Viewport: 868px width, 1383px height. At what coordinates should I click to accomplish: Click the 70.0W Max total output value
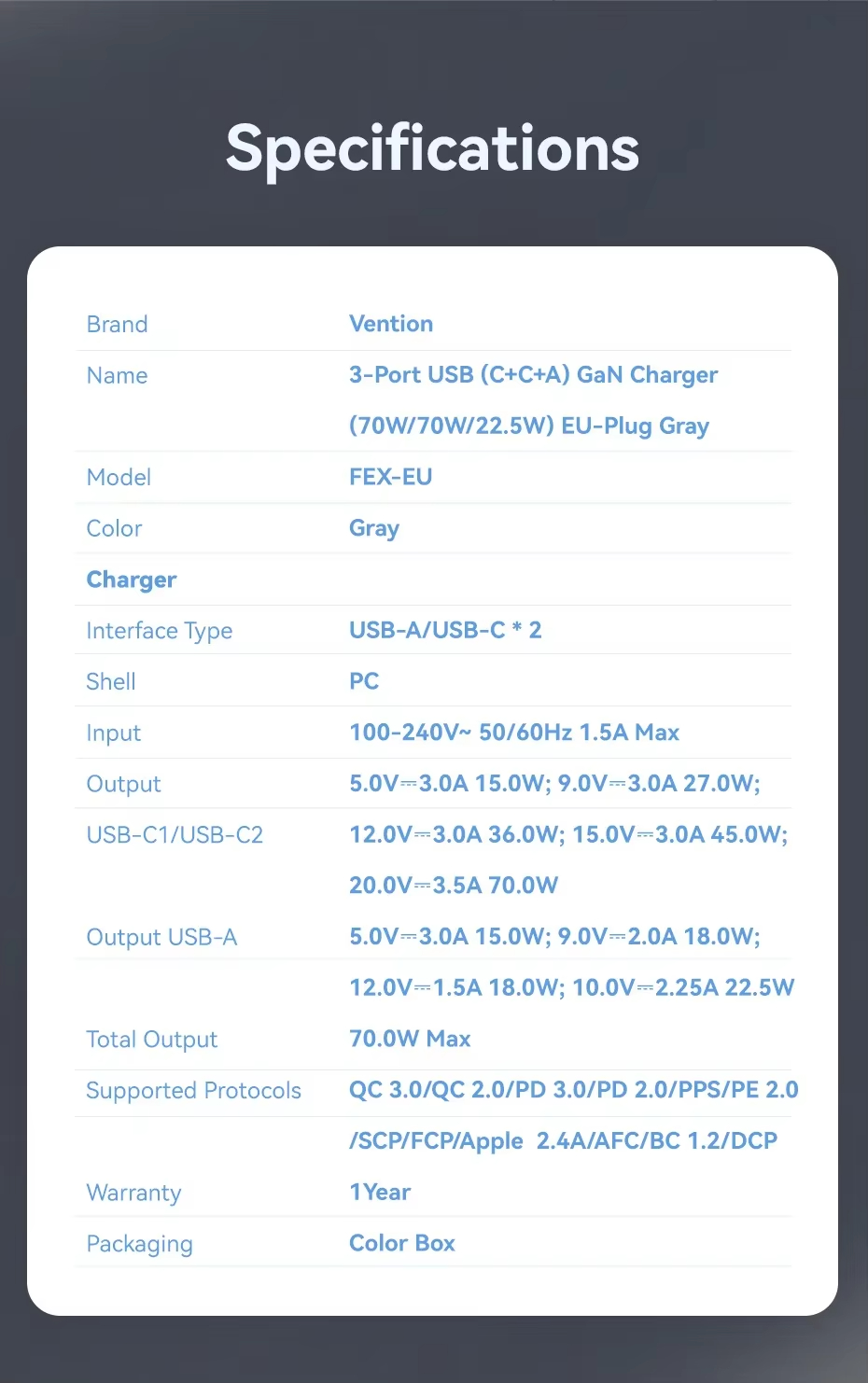(410, 1039)
